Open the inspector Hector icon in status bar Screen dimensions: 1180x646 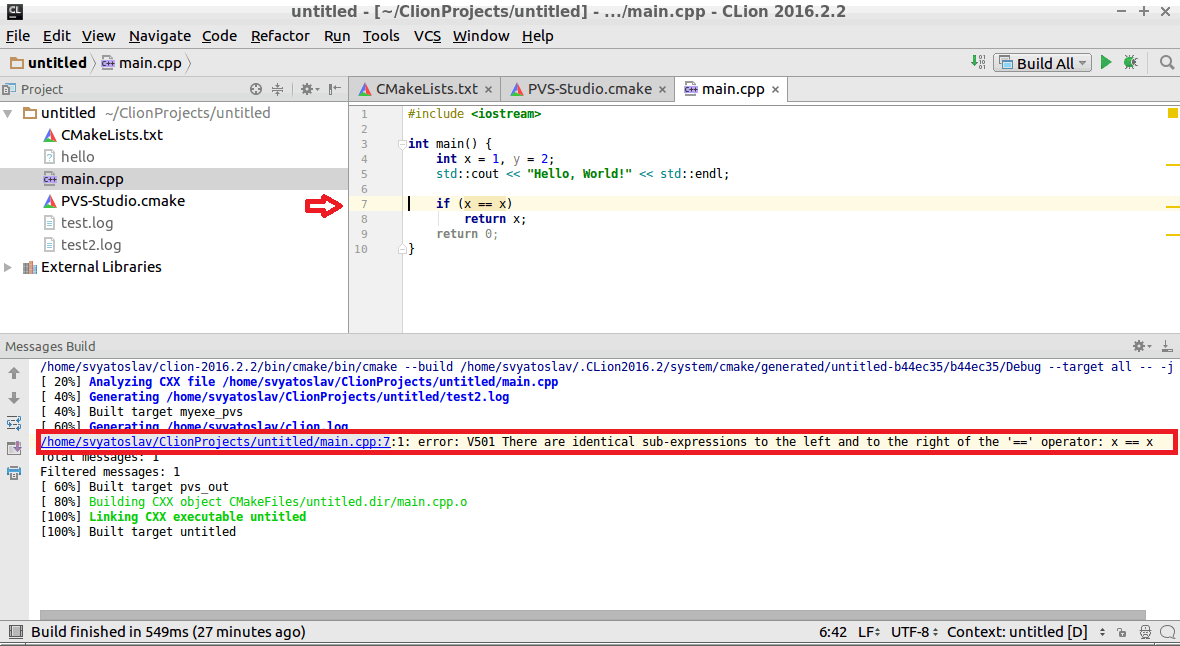(x=1145, y=632)
